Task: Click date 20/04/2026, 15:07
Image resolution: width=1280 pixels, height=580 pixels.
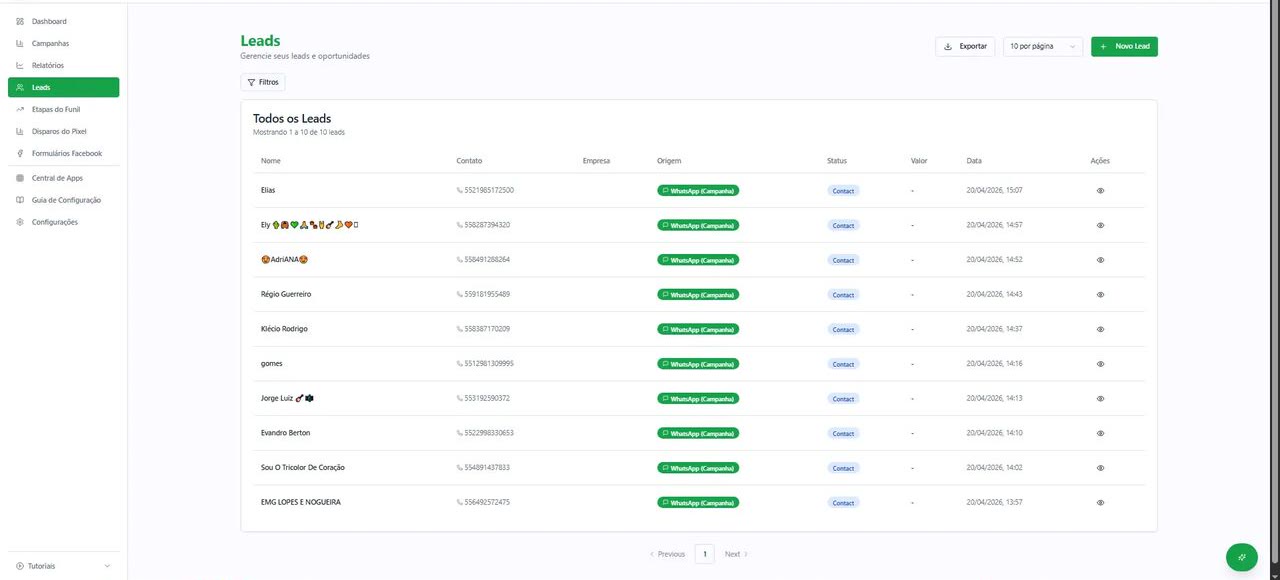Action: click(x=994, y=190)
